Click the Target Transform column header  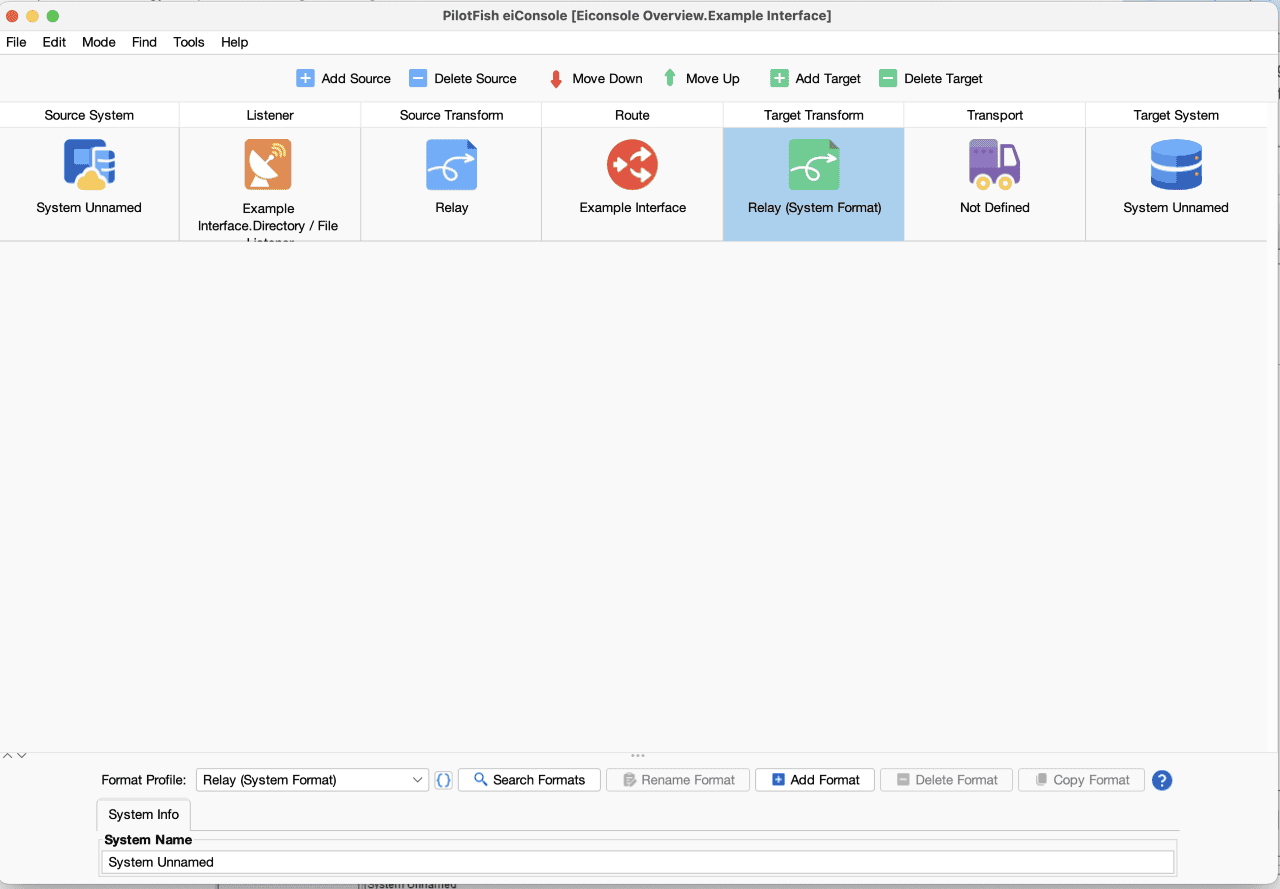(813, 115)
